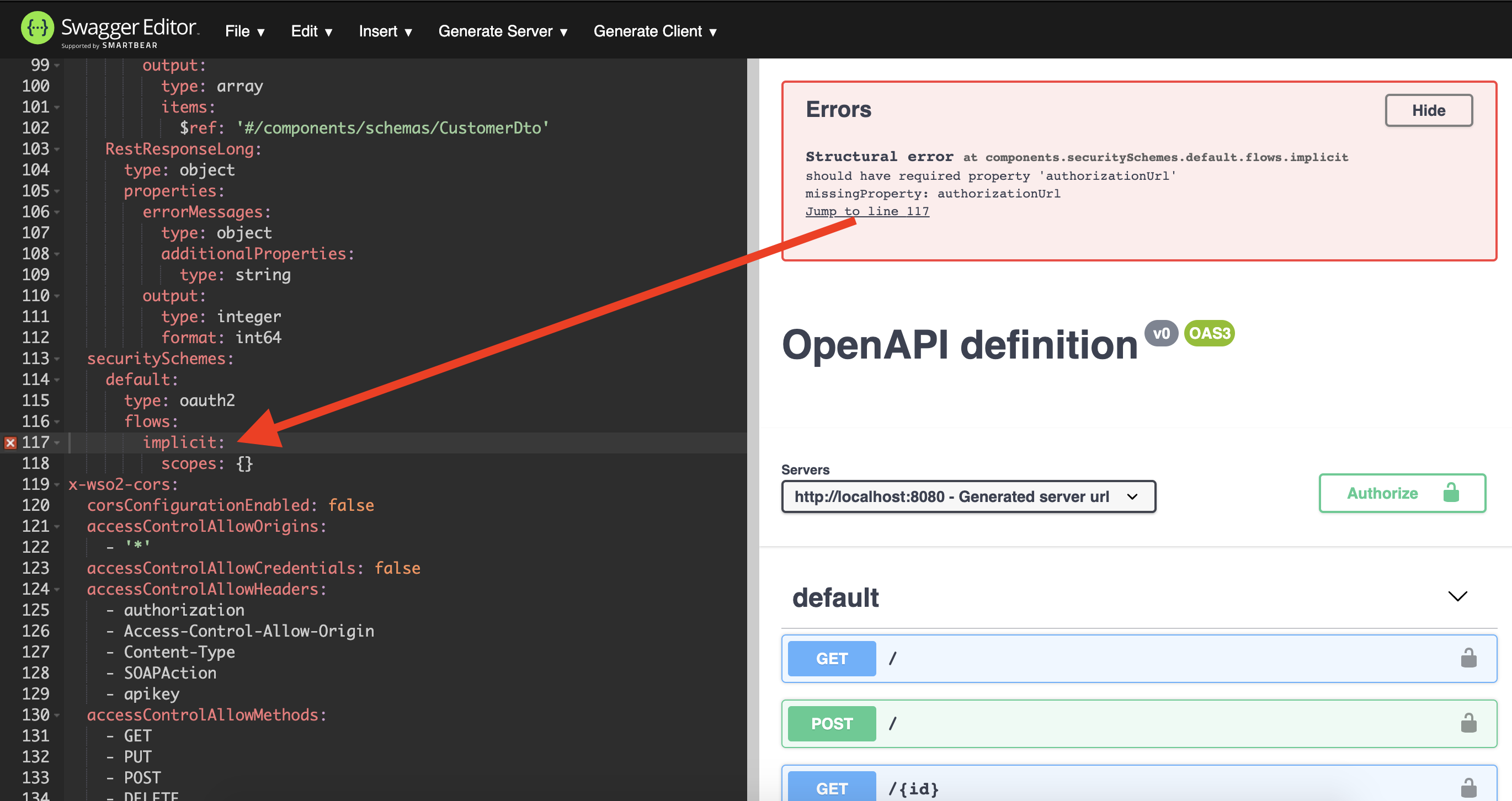This screenshot has width=1512, height=801.
Task: Click the v0 version badge
Action: tap(1162, 333)
